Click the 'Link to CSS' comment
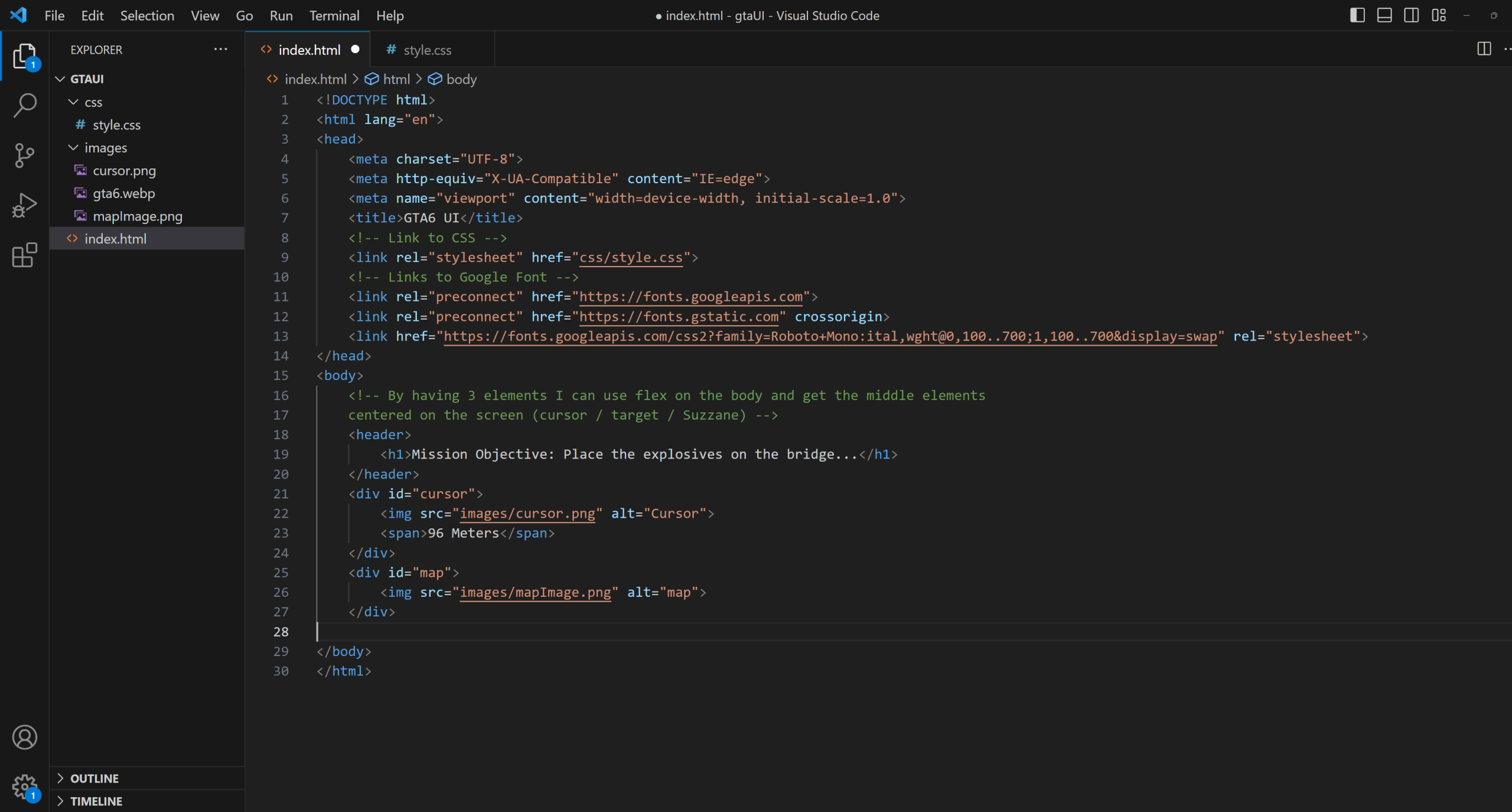Screen dimensions: 1512x812 tap(428, 238)
